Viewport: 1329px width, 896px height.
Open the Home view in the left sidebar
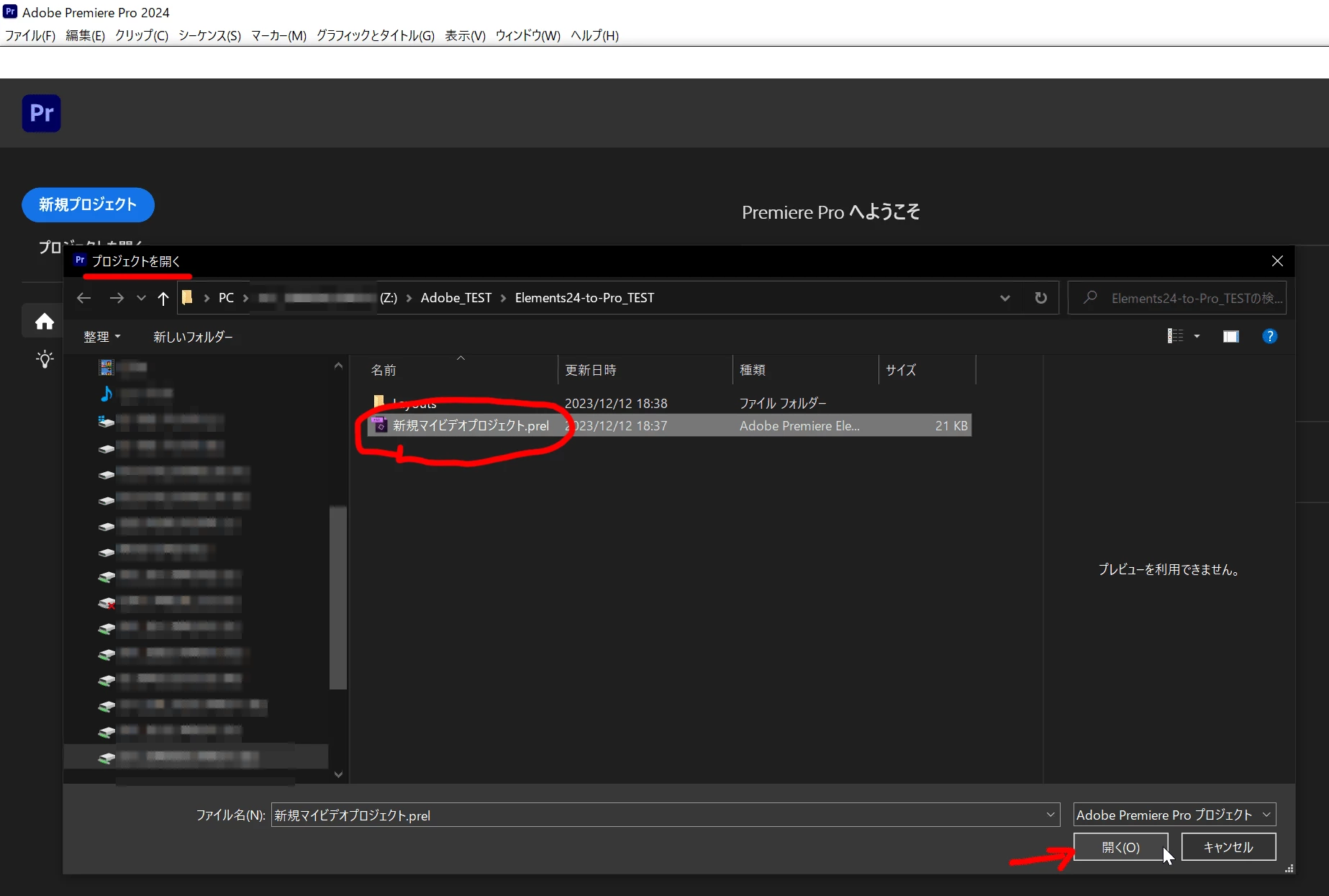point(45,321)
